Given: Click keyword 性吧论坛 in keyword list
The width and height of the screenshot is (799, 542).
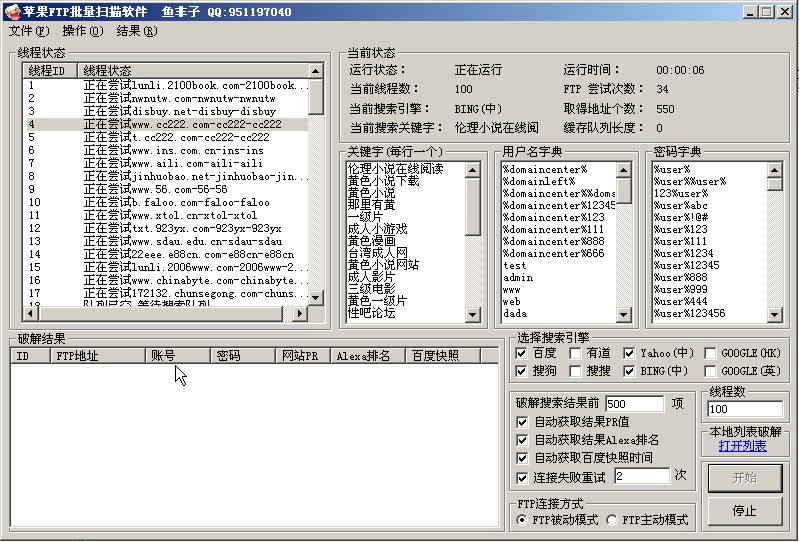Looking at the screenshot, I should pos(371,313).
